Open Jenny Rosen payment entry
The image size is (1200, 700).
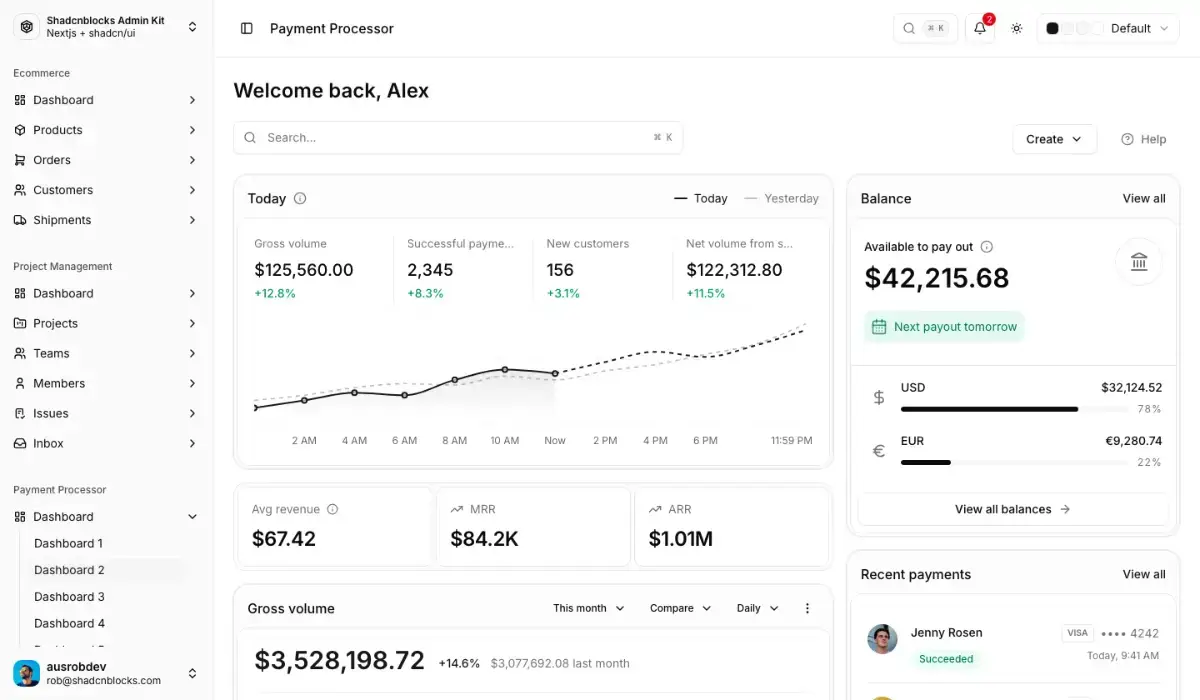1013,645
